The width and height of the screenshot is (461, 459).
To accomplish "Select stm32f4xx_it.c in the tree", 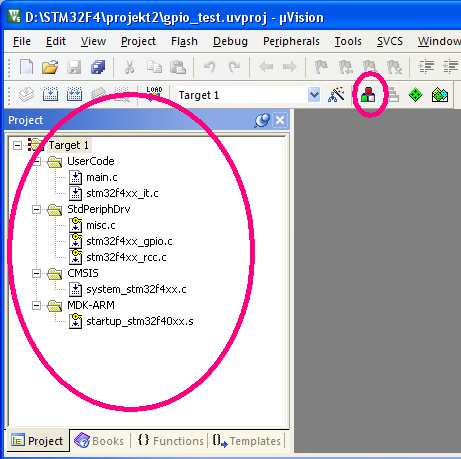I will (122, 193).
